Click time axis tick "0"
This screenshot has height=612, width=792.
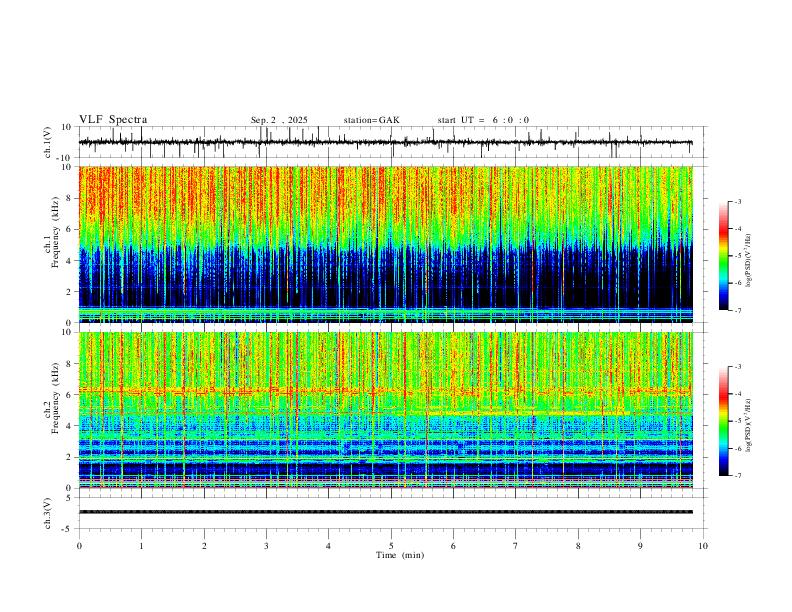click(79, 546)
